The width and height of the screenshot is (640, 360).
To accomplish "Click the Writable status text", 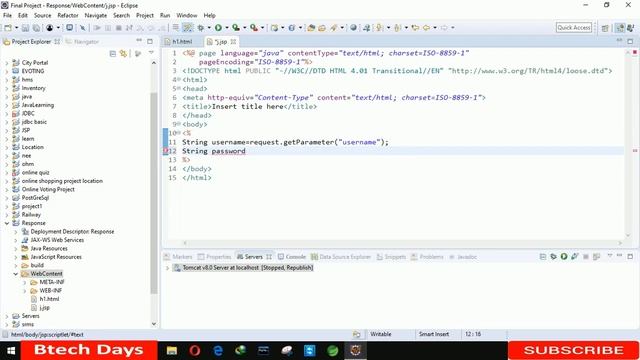I will coord(380,334).
